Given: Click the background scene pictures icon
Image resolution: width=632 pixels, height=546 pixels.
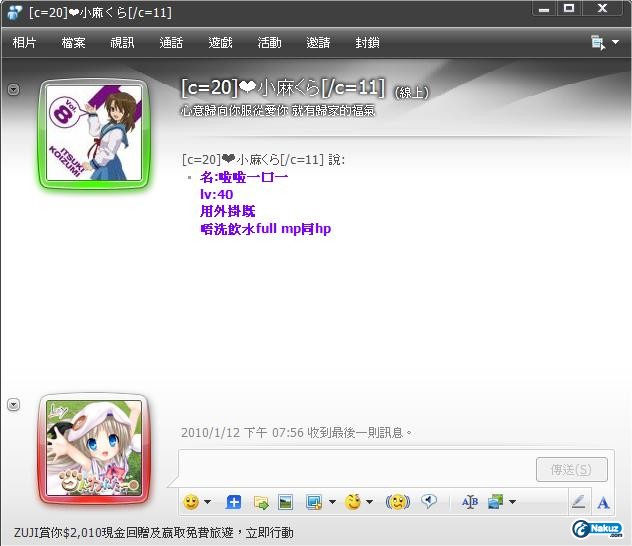Looking at the screenshot, I should click(495, 502).
